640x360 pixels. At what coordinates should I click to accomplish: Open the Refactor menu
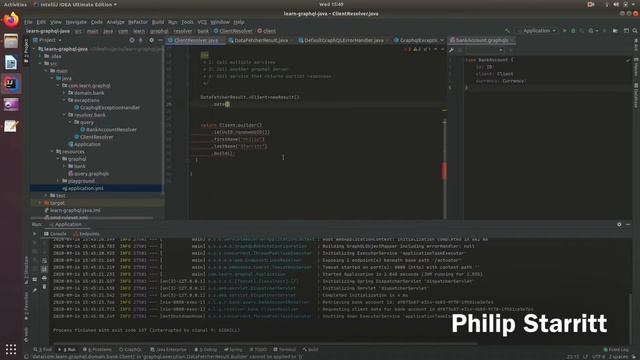pyautogui.click(x=138, y=22)
